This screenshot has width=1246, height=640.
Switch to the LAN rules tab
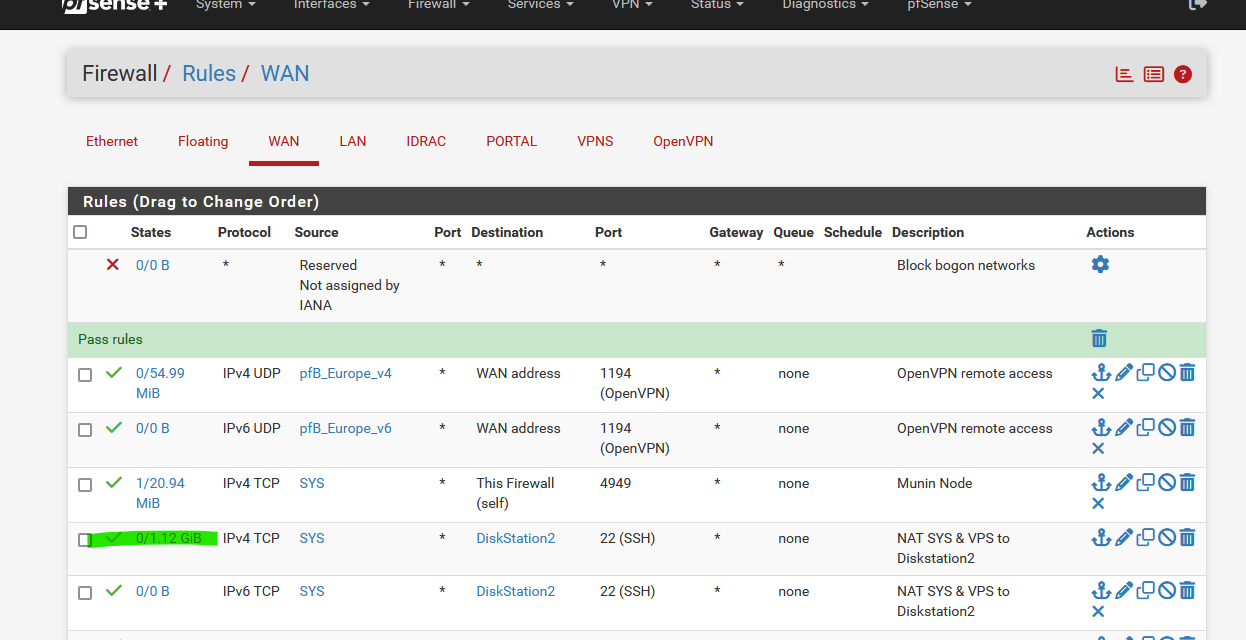[x=353, y=141]
